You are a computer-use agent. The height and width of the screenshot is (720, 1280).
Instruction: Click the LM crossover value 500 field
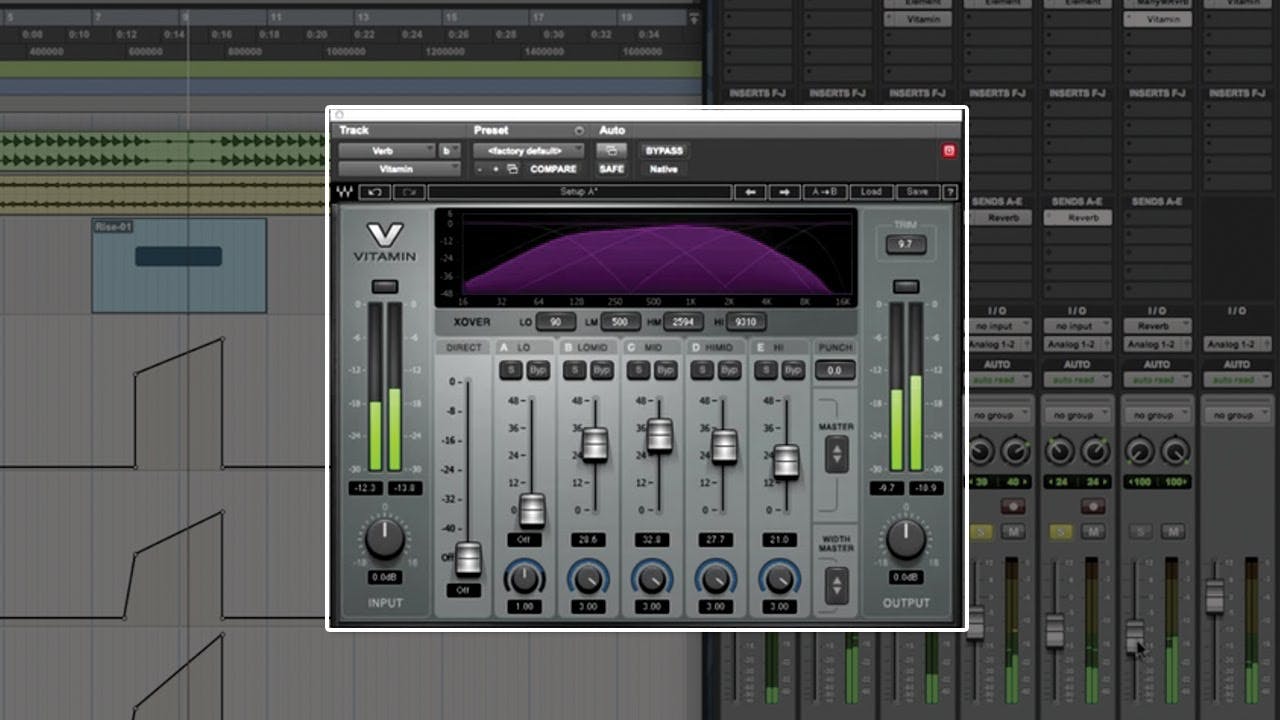click(620, 322)
